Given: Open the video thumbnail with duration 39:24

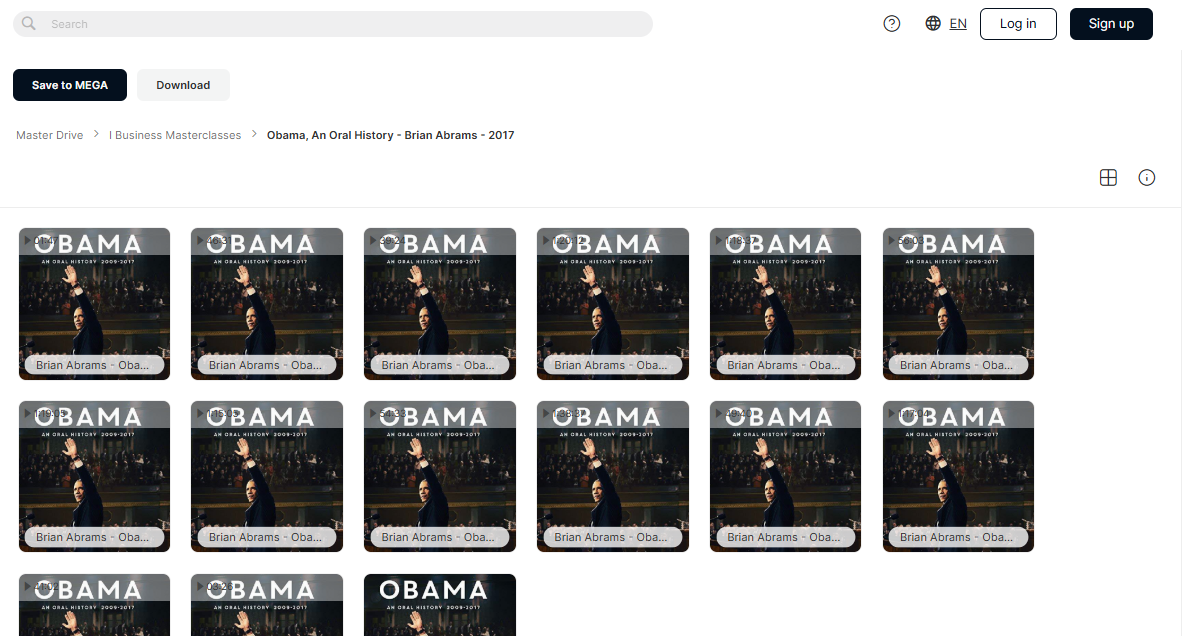Looking at the screenshot, I should [439, 304].
